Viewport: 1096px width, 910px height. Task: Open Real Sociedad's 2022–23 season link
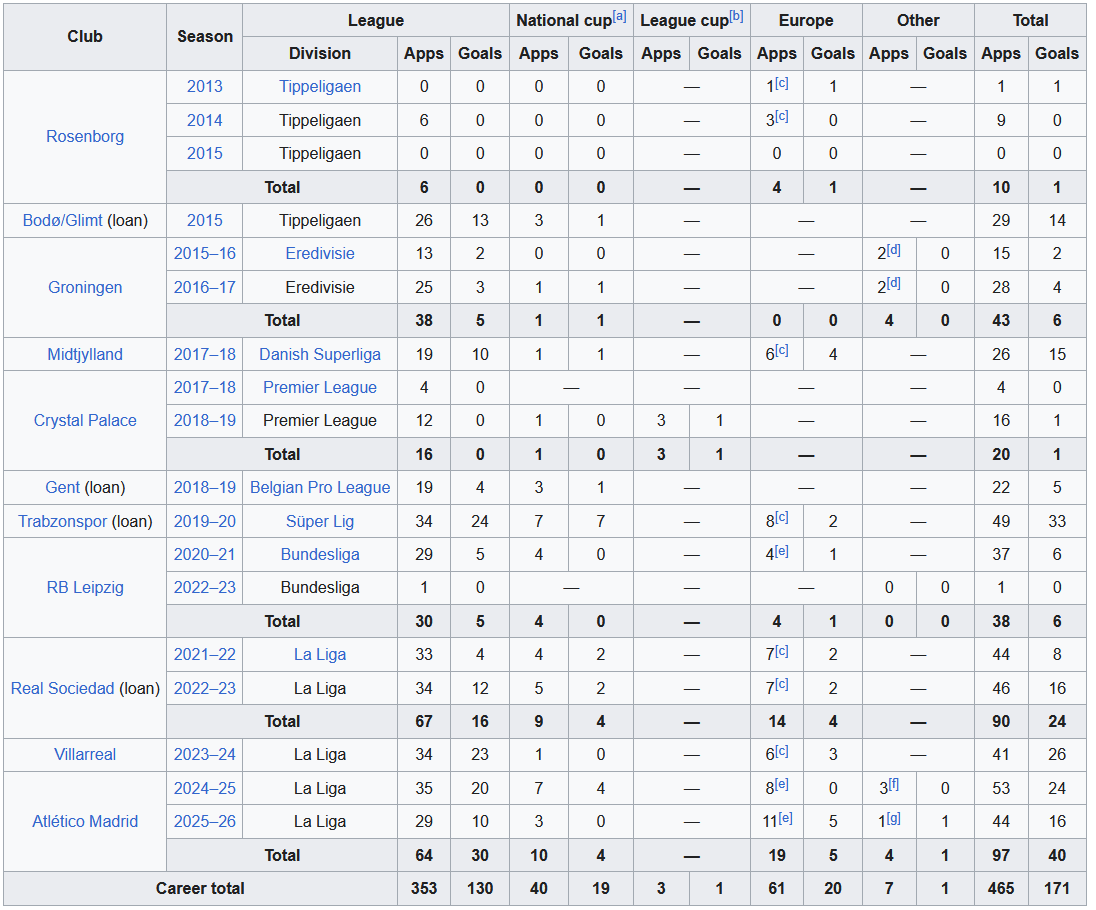[204, 688]
